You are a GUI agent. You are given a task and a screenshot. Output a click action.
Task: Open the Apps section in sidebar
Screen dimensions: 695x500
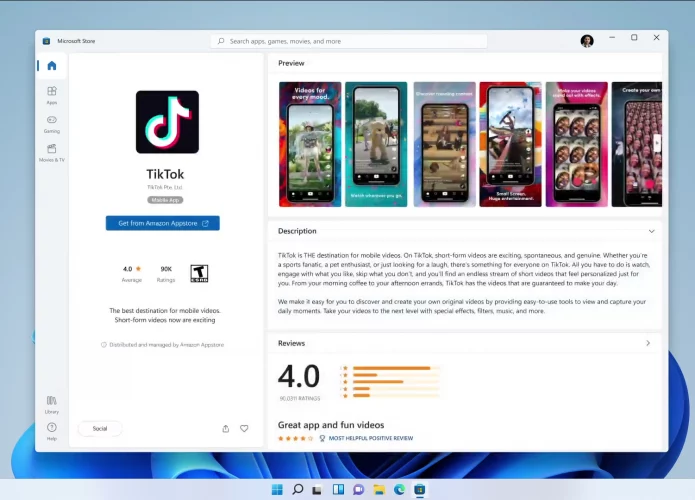pos(52,95)
